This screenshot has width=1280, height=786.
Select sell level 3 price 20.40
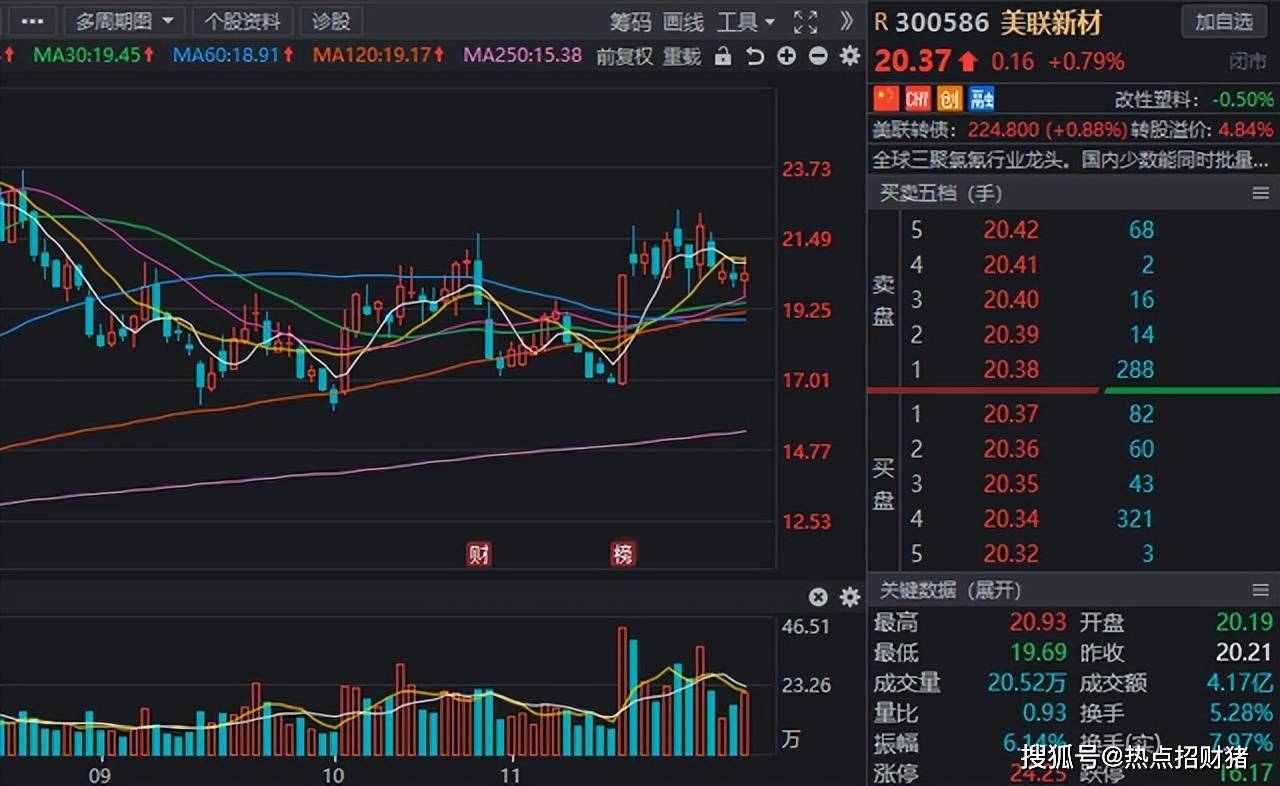click(1011, 300)
